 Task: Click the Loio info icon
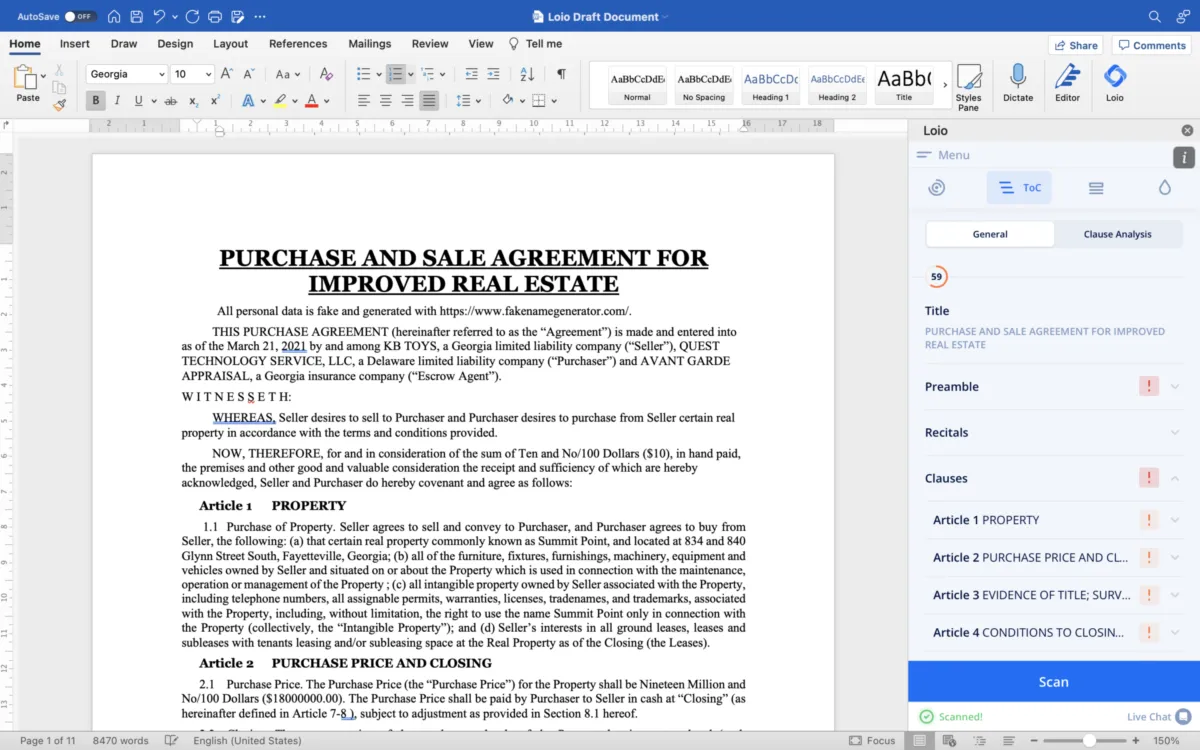[1184, 157]
